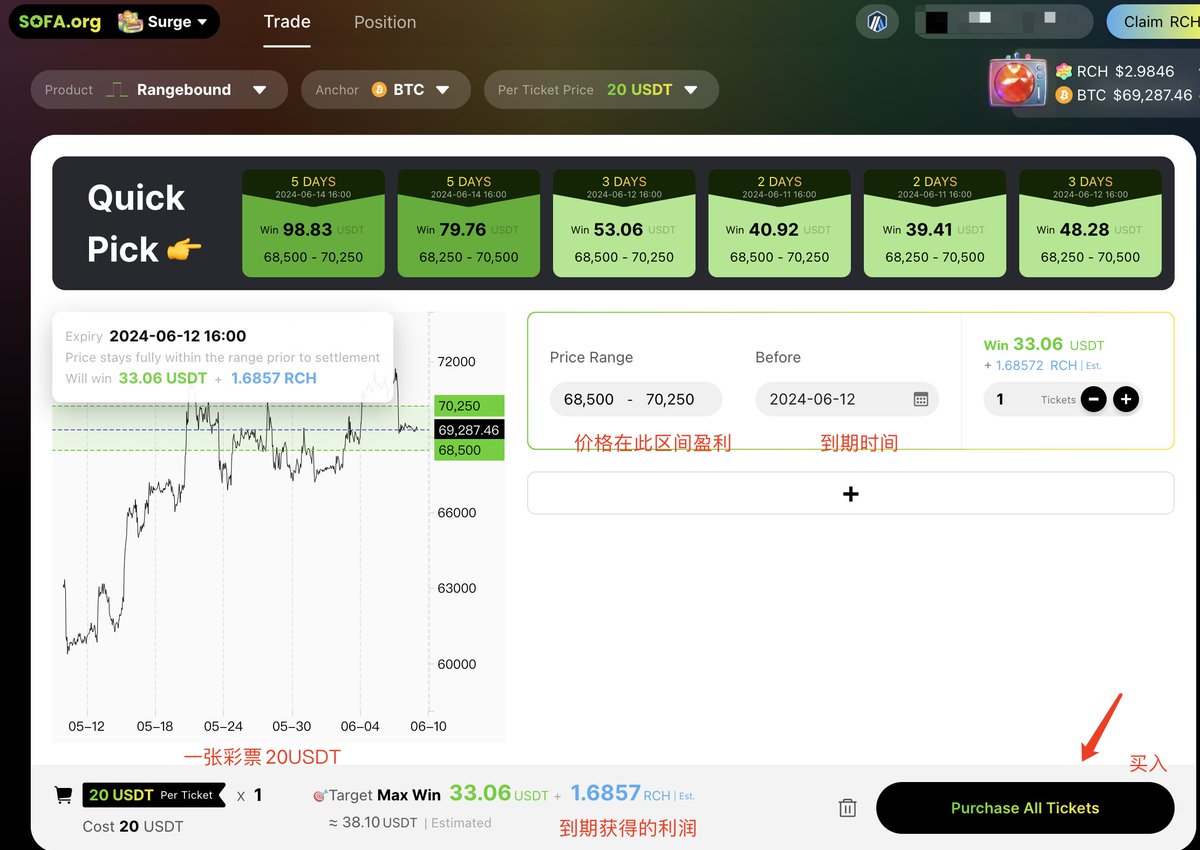This screenshot has height=850, width=1200.
Task: Pick the 2 days Win 40.92 card
Action: (x=780, y=223)
